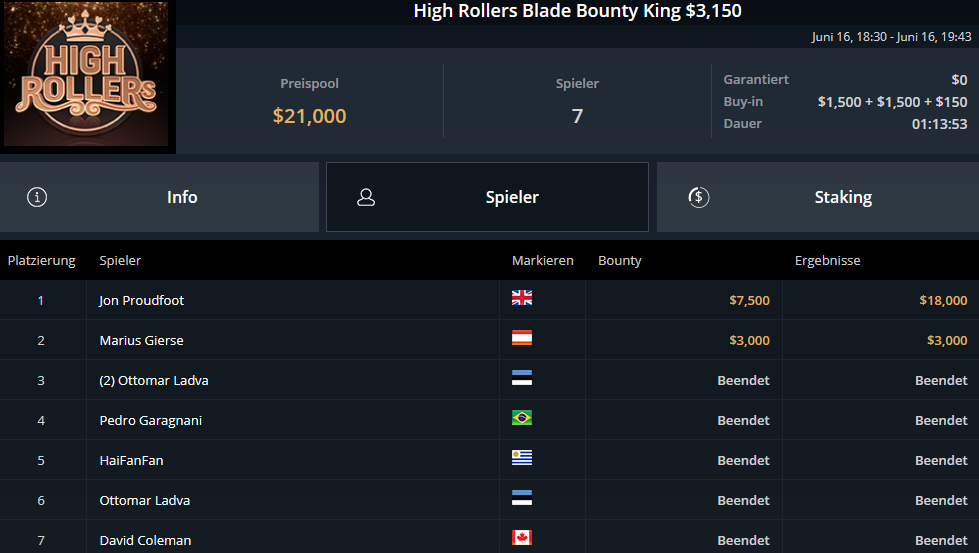Open the Info tab

click(159, 197)
